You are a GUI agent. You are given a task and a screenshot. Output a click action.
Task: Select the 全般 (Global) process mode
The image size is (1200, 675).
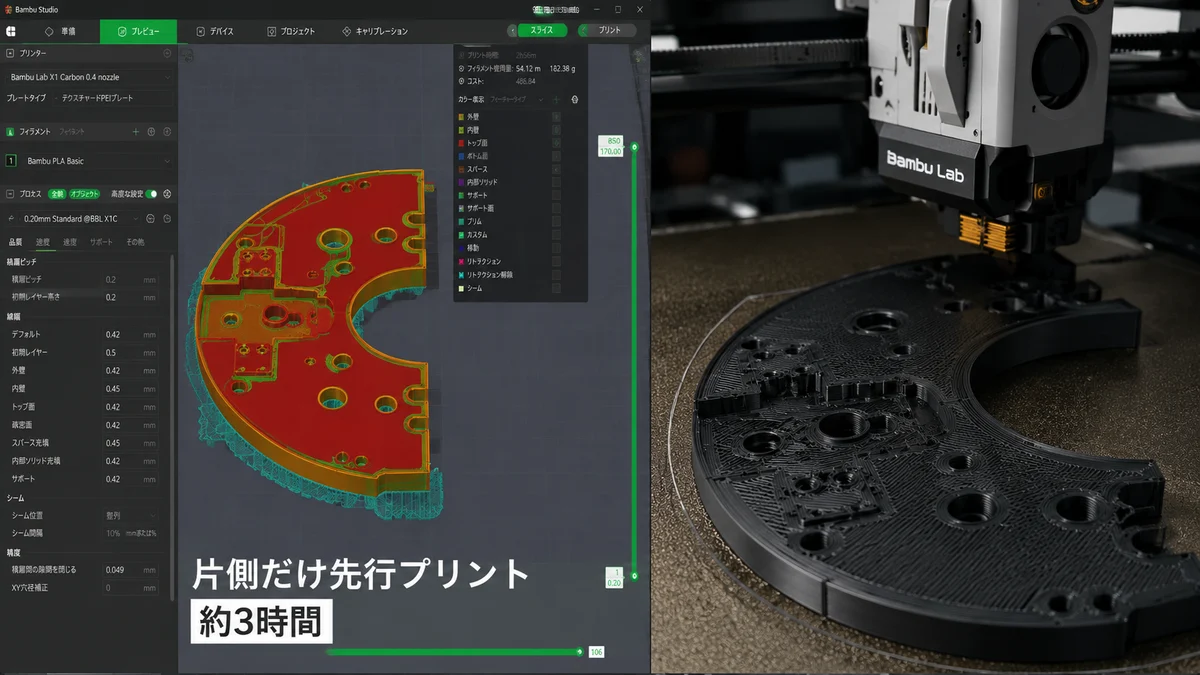click(57, 193)
